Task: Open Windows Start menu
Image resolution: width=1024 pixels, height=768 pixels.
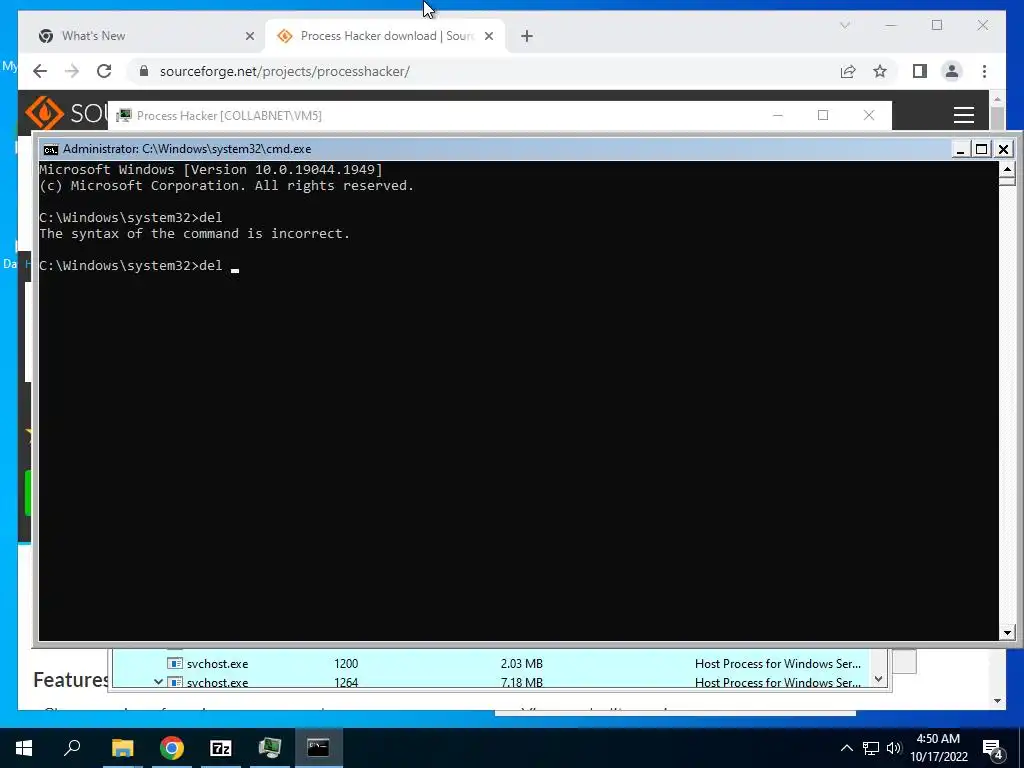Action: click(24, 748)
